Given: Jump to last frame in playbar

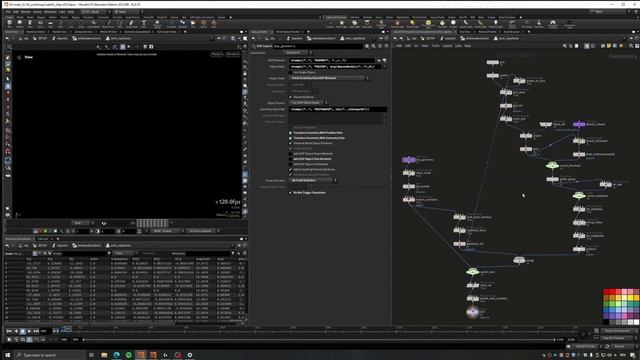Looking at the screenshot, I should [x=36, y=331].
